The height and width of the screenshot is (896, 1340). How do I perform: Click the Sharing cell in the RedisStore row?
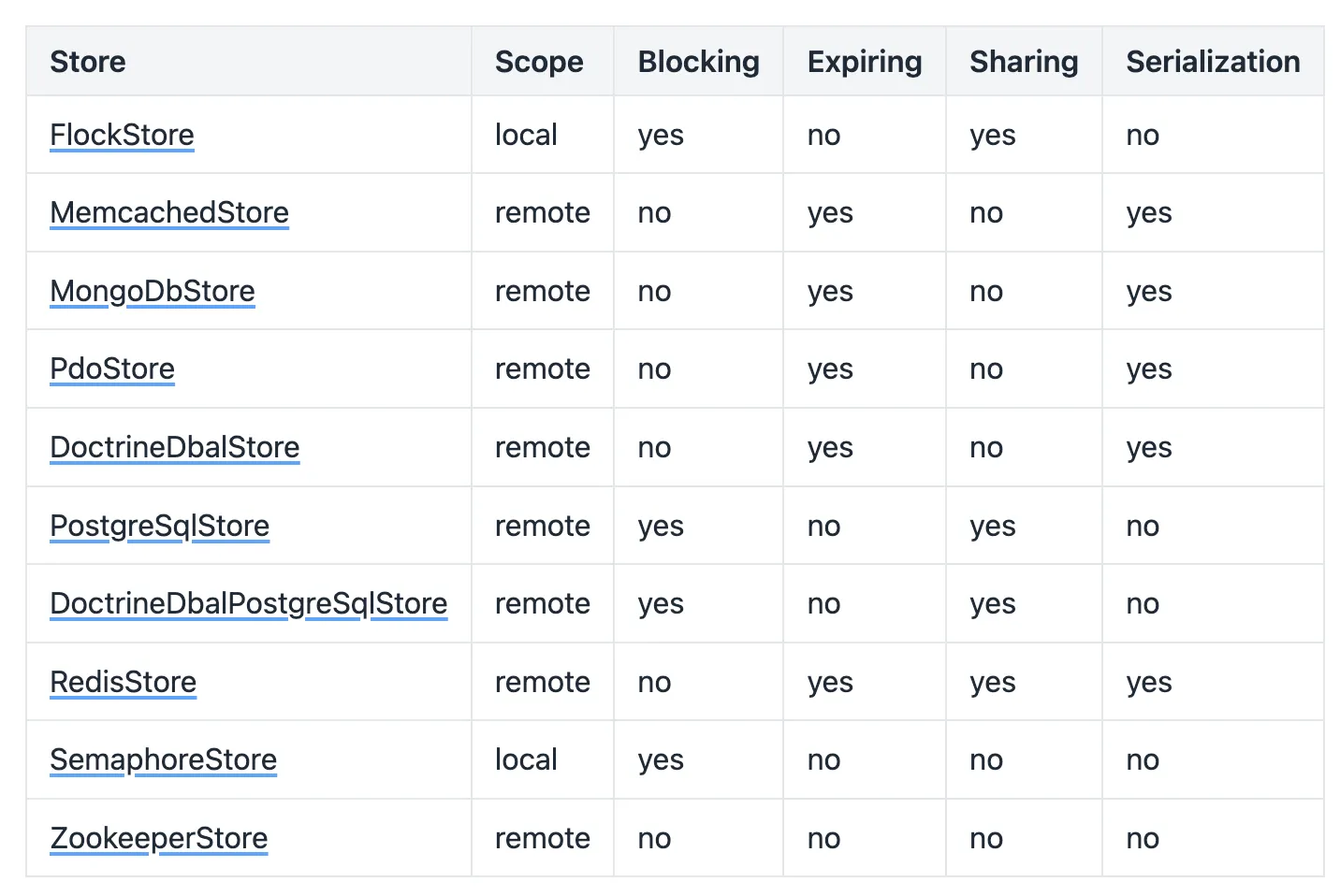click(993, 682)
